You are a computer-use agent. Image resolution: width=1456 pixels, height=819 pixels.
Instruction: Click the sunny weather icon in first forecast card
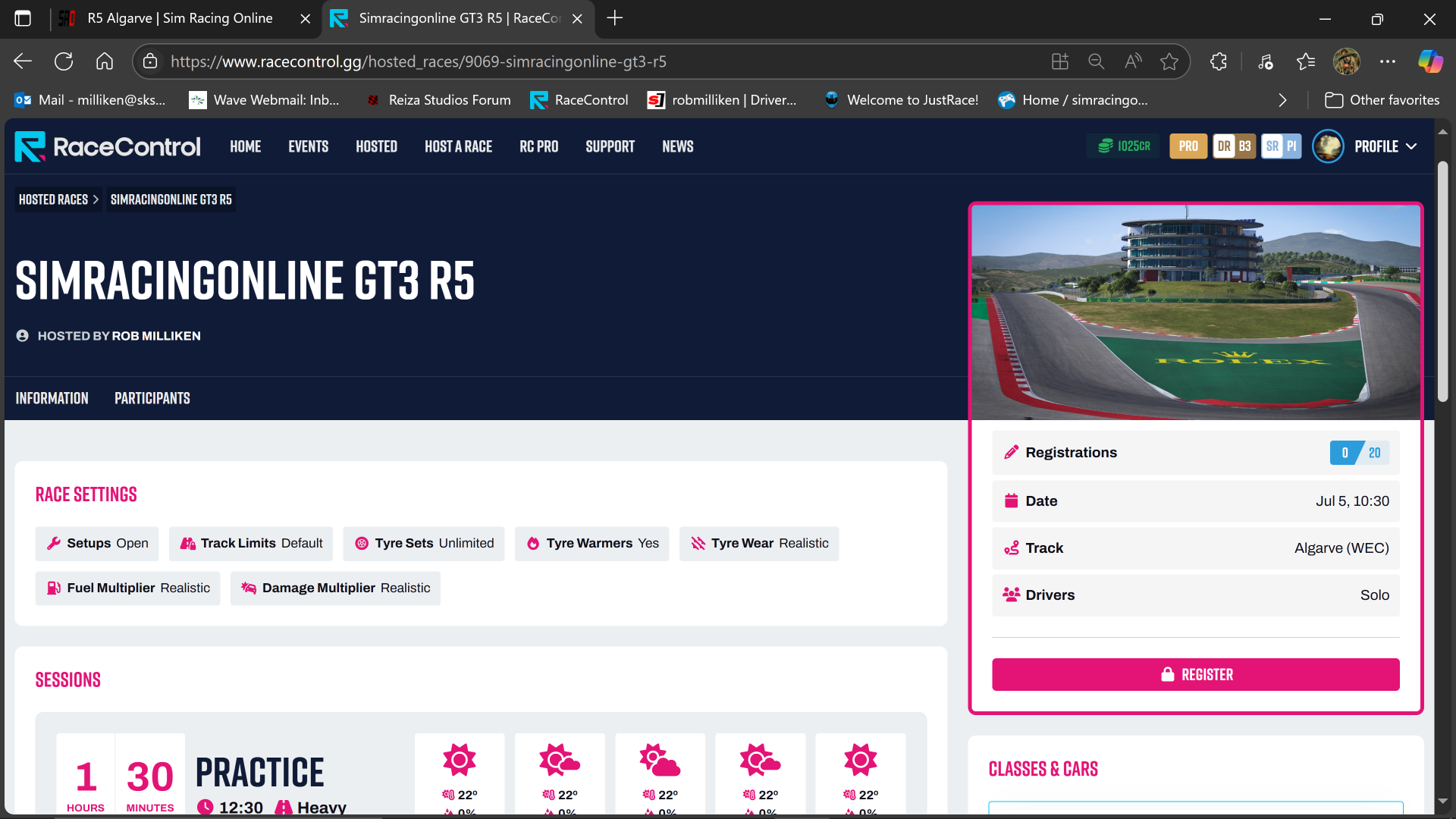(460, 759)
